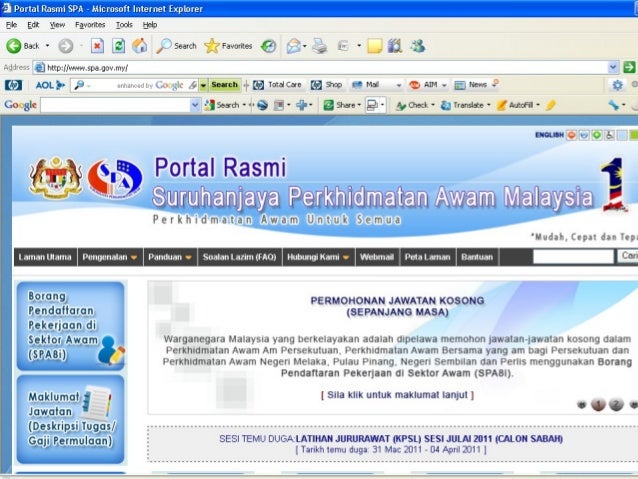Screen dimensions: 638x479
Task: Click the AOL logo button
Action: click(x=50, y=85)
